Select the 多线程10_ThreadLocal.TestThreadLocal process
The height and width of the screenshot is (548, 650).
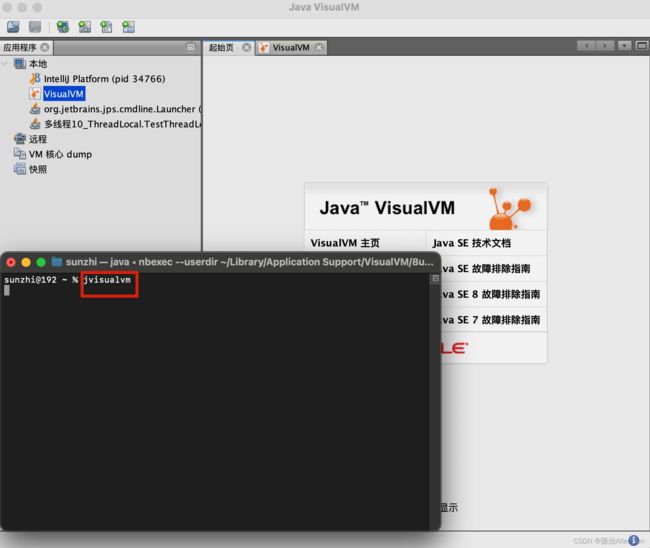[x=123, y=124]
